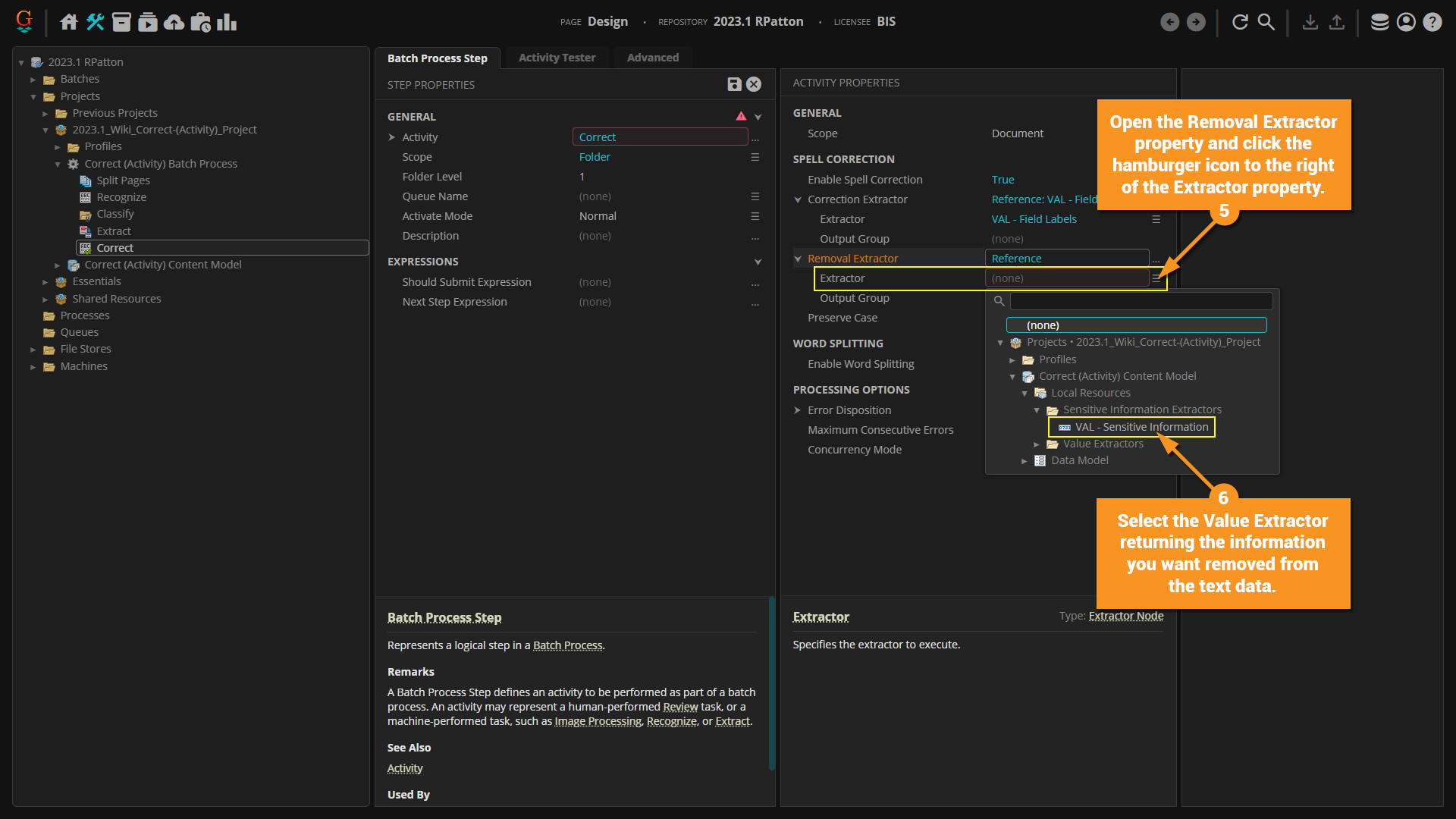Open the Extractor Node type link
This screenshot has height=819, width=1456.
[x=1125, y=616]
